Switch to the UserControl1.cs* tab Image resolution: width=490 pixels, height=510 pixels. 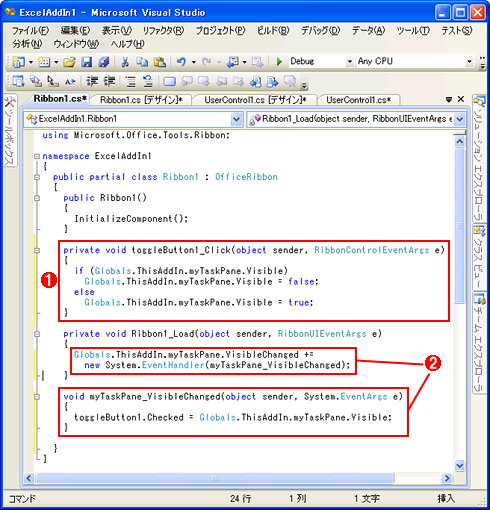coord(358,100)
